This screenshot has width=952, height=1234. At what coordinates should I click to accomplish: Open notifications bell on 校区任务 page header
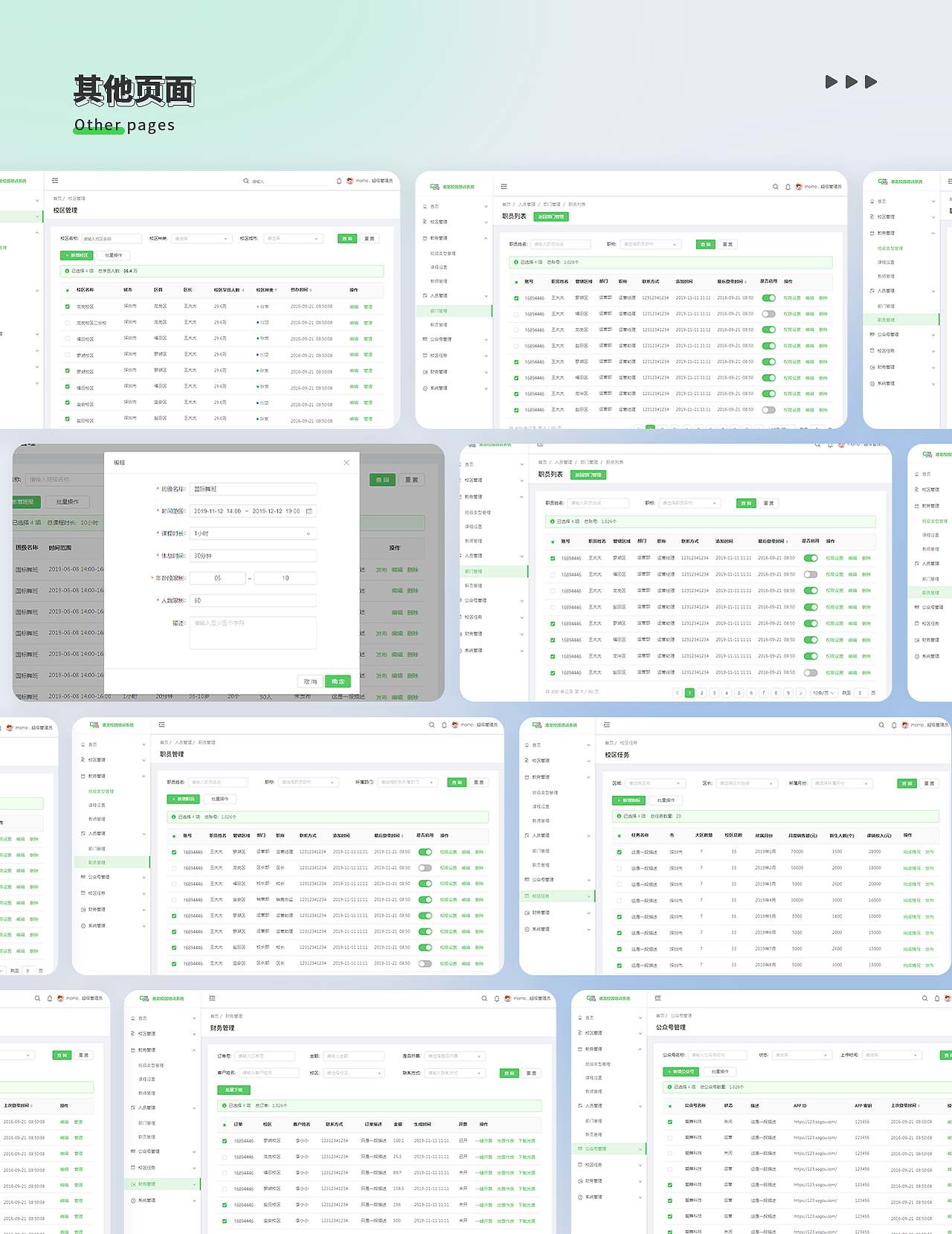[x=894, y=724]
